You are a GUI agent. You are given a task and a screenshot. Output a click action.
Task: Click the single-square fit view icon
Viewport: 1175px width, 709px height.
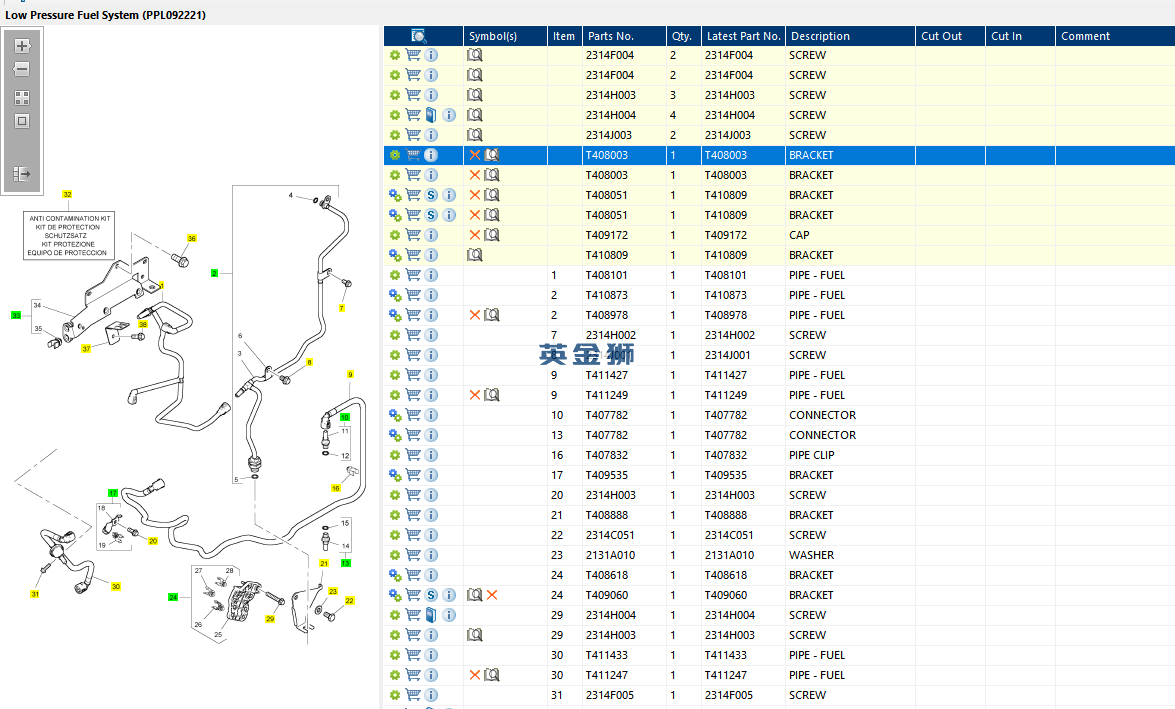[22, 121]
